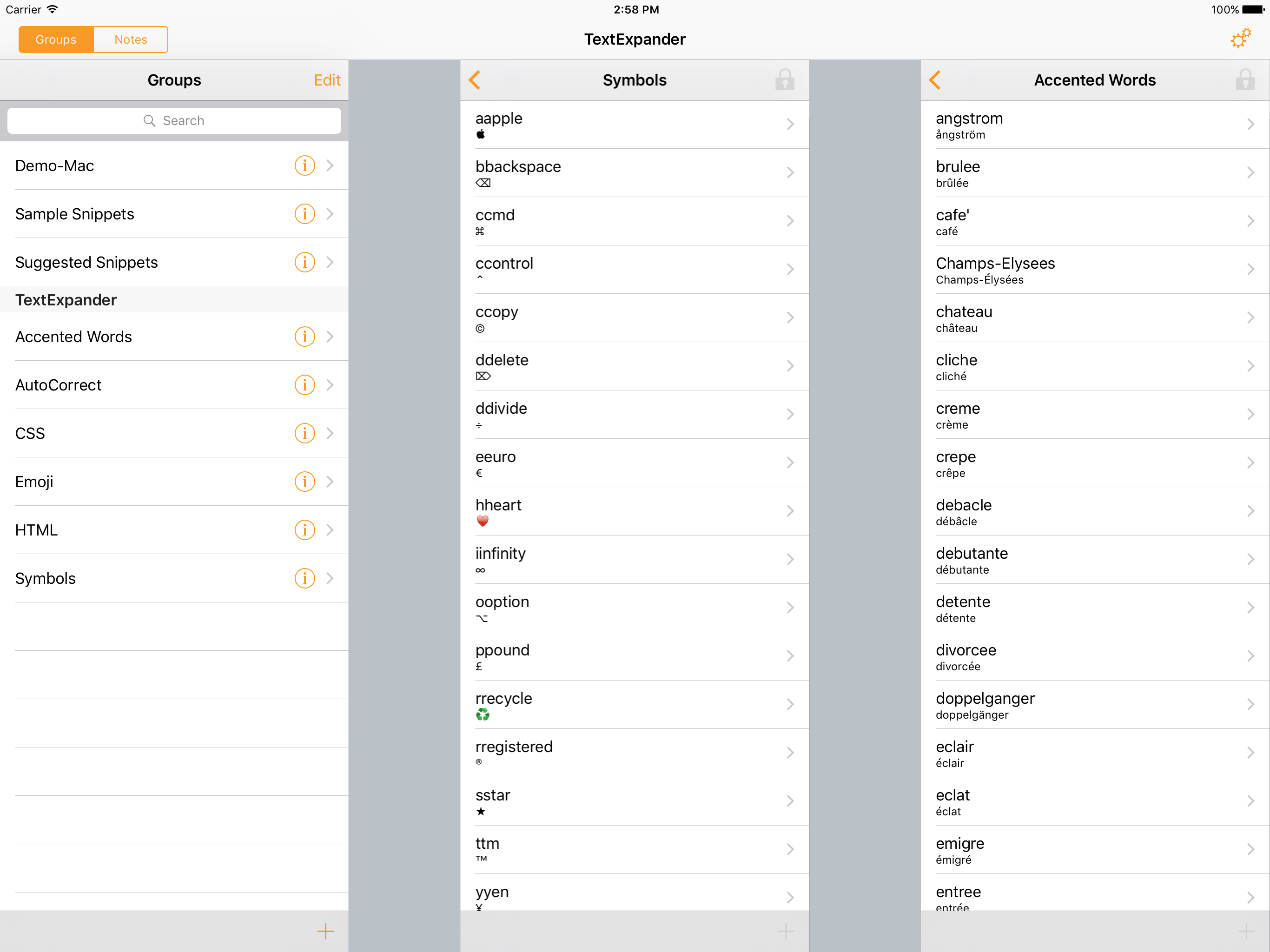Expand the CSS group chevron

[330, 434]
